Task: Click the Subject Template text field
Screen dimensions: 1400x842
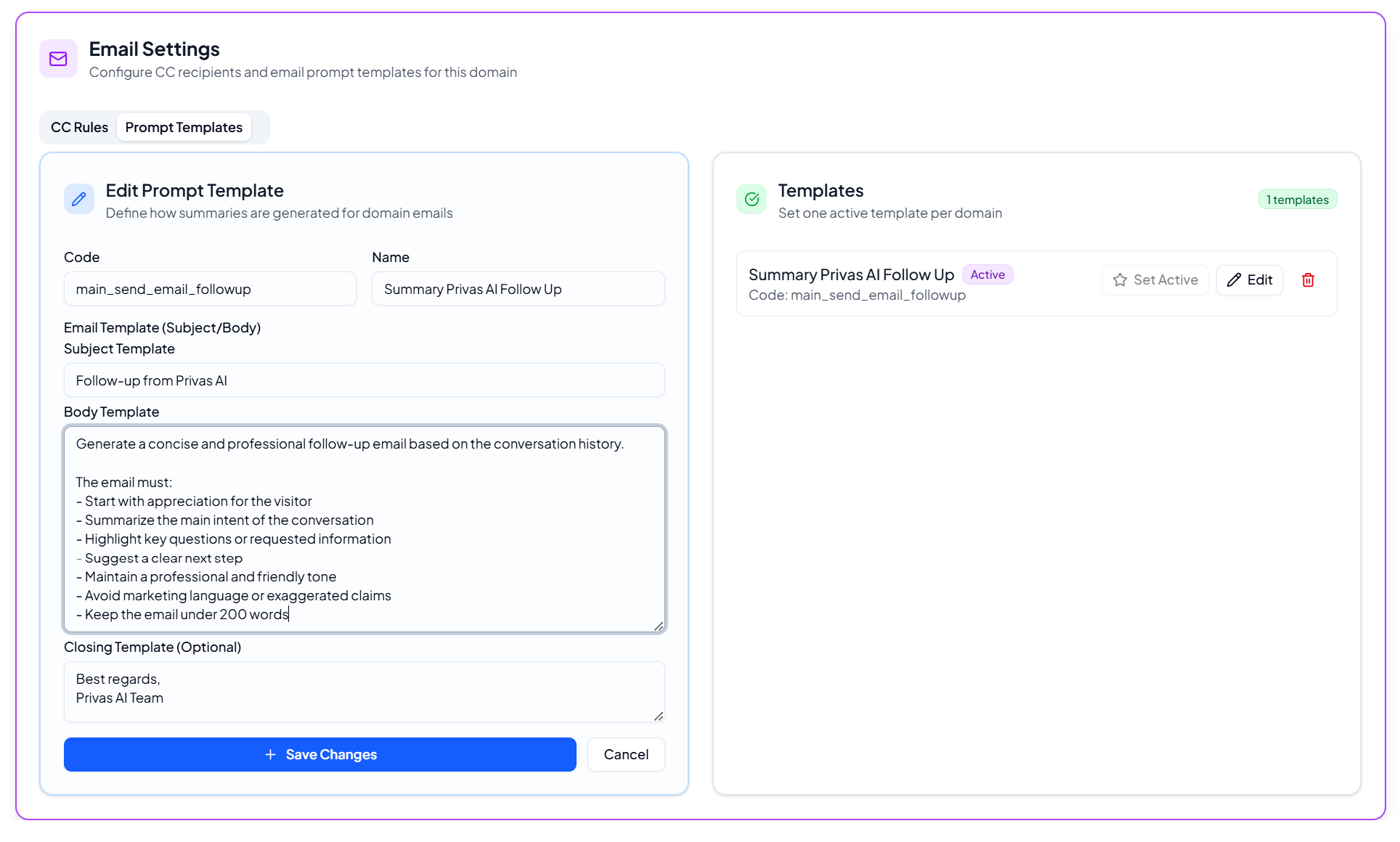Action: pos(364,380)
